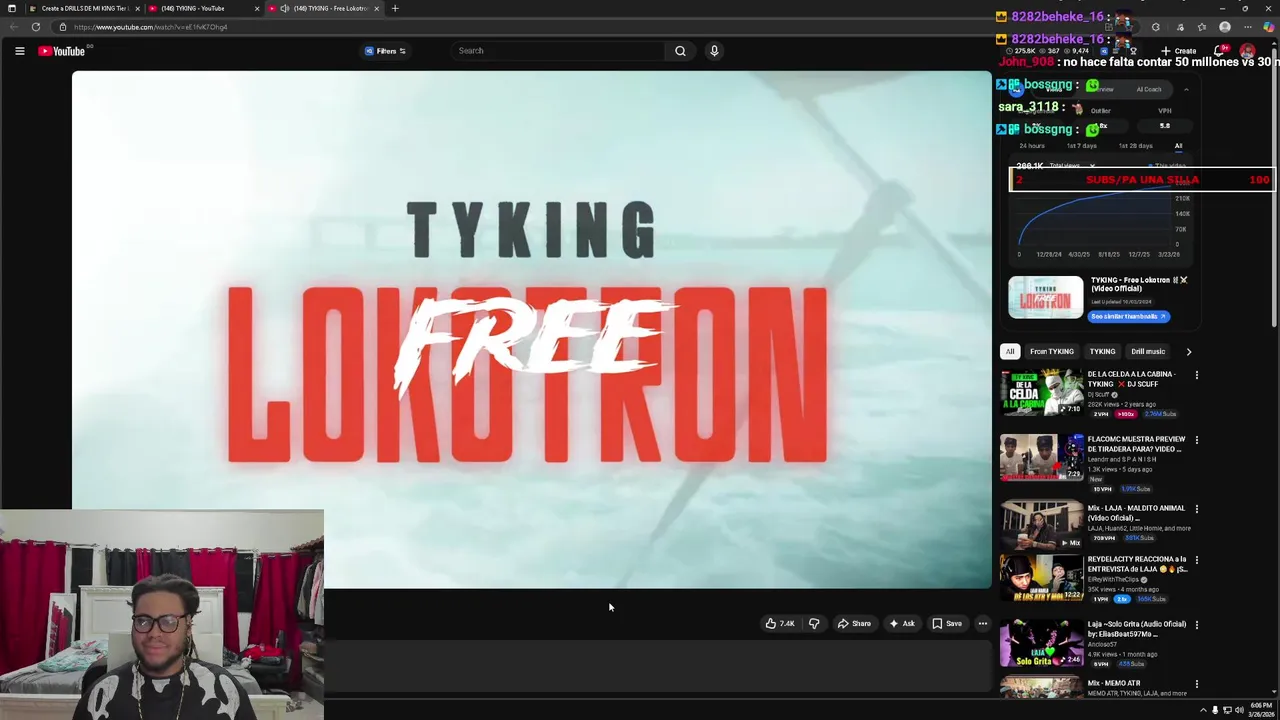Open Mix - MEMO ATR title
This screenshot has height=720, width=1280.
[1114, 684]
